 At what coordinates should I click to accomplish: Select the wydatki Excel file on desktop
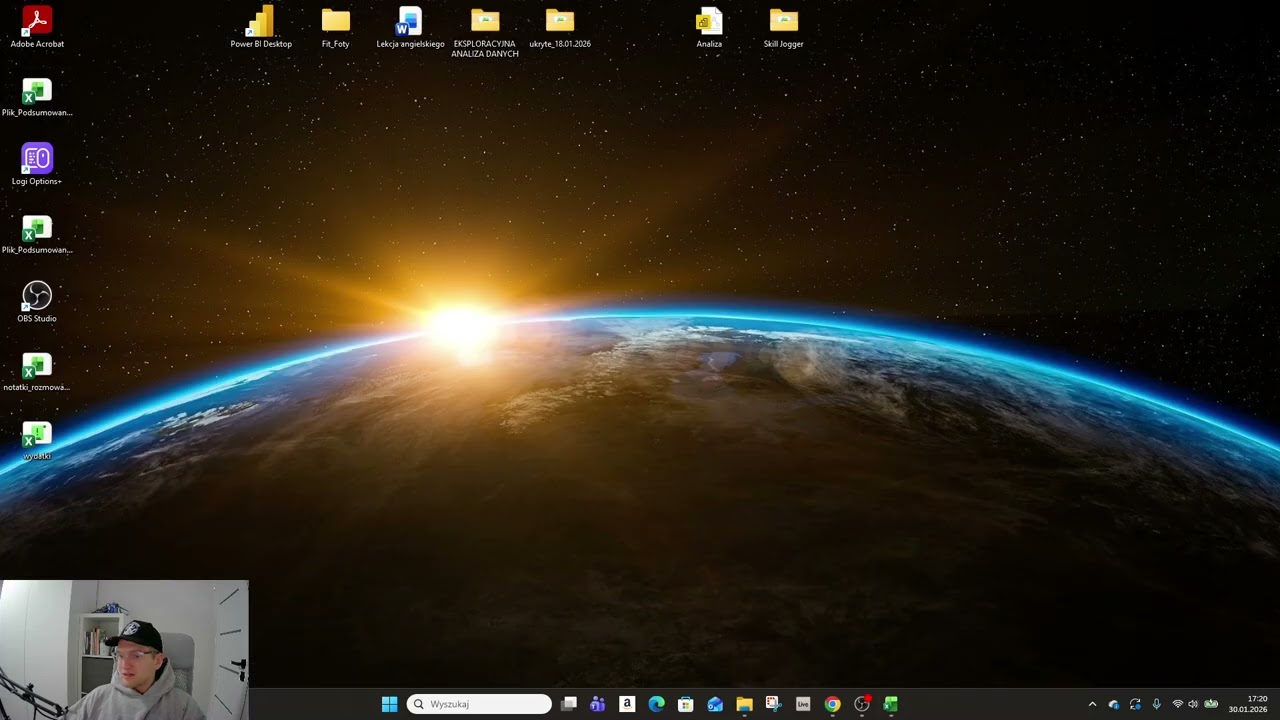[x=37, y=440]
